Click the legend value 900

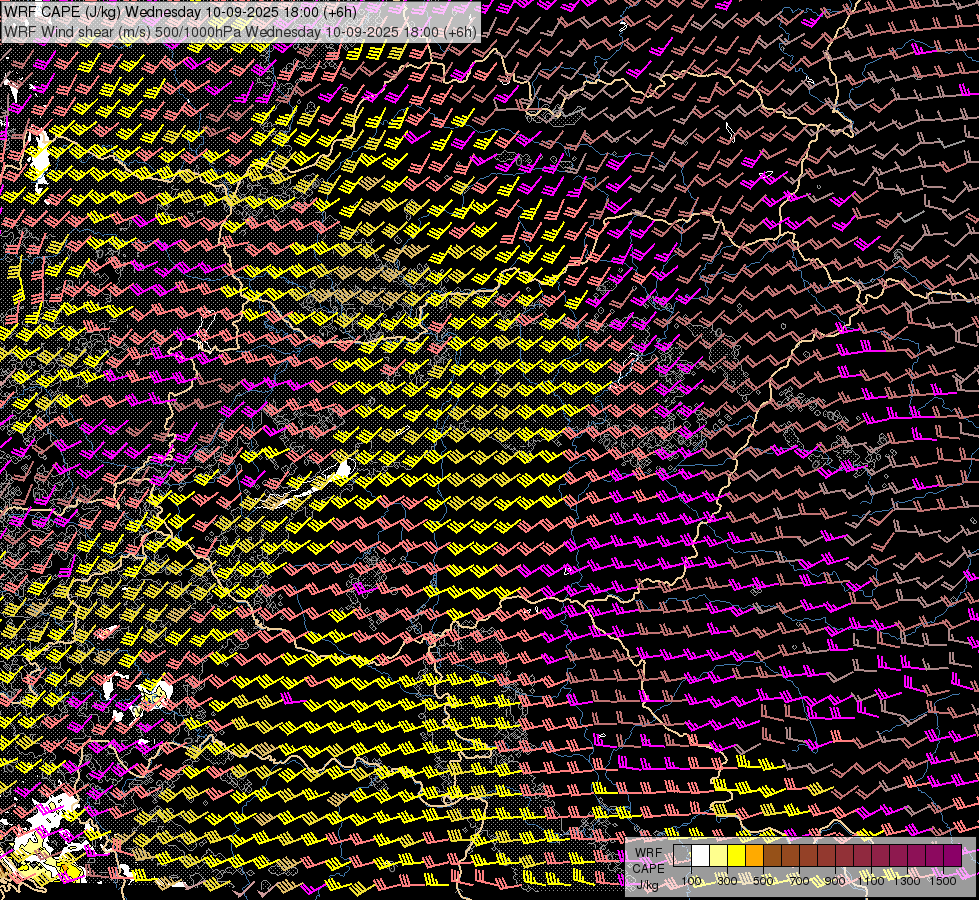(835, 881)
